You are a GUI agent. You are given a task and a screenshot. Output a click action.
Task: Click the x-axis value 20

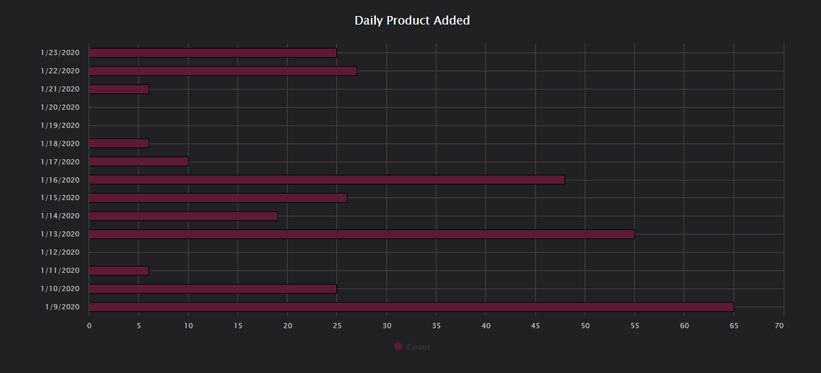(x=287, y=326)
